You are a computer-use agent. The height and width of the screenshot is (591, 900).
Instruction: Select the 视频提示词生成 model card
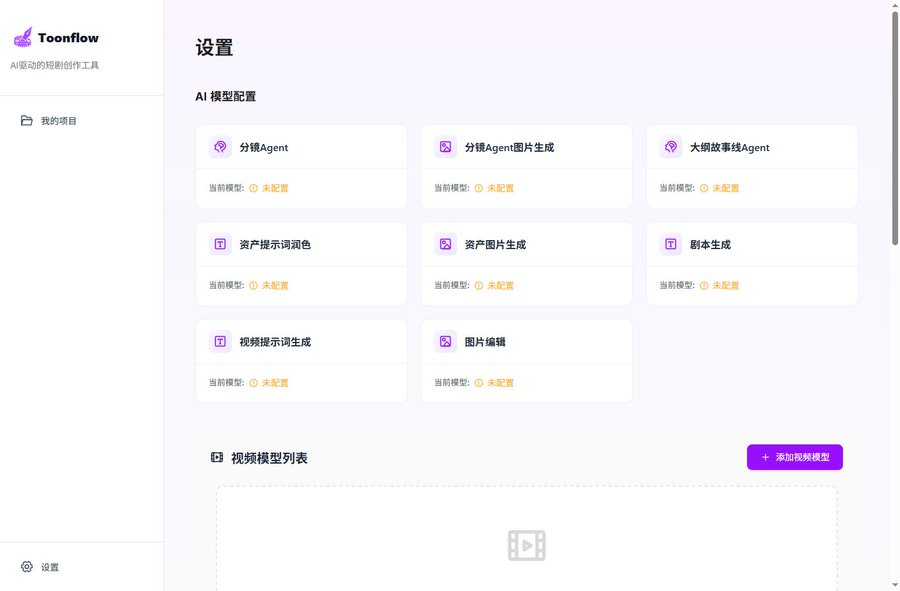tap(301, 361)
